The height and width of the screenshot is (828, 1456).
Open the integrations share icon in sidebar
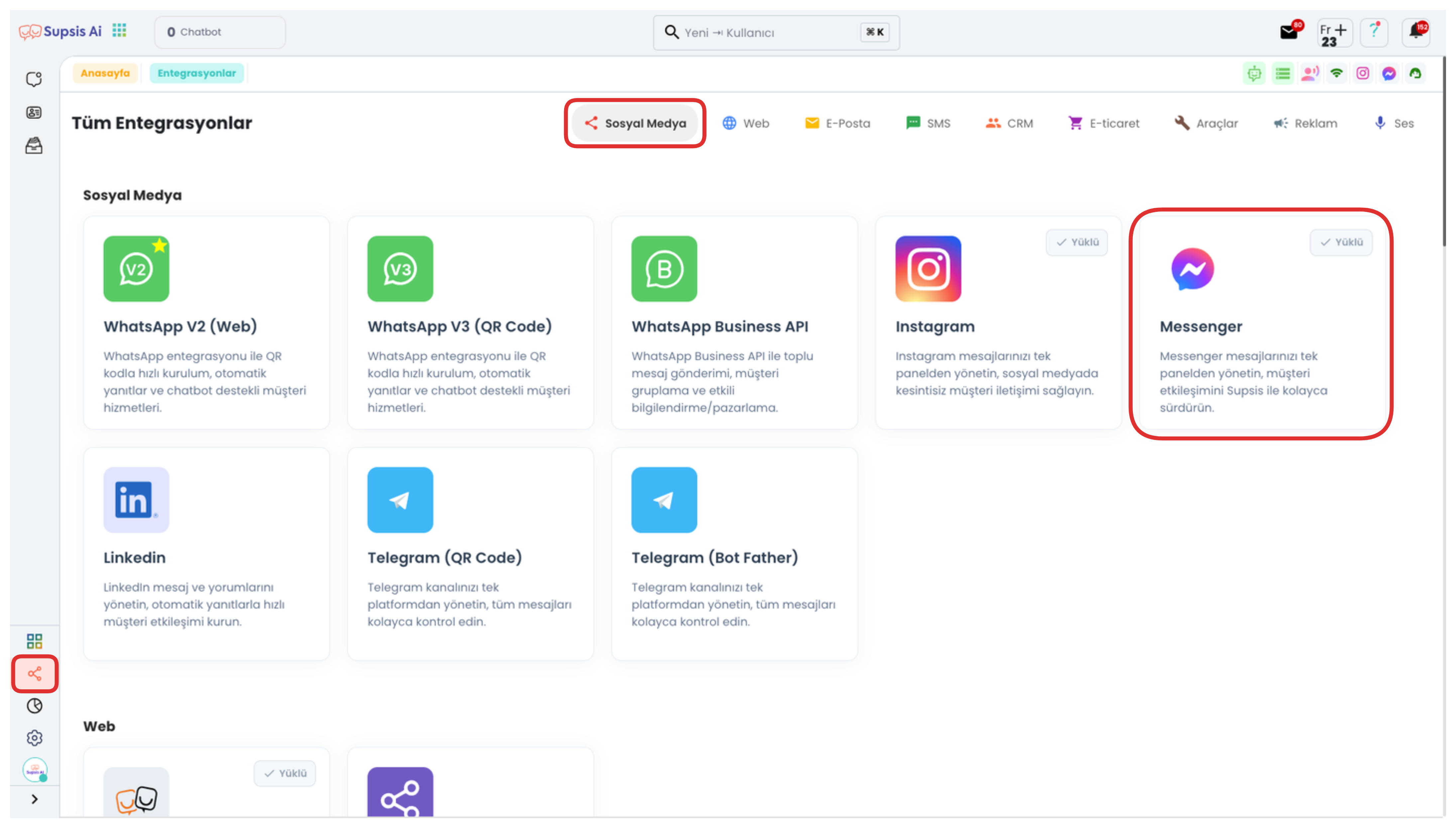(x=34, y=674)
